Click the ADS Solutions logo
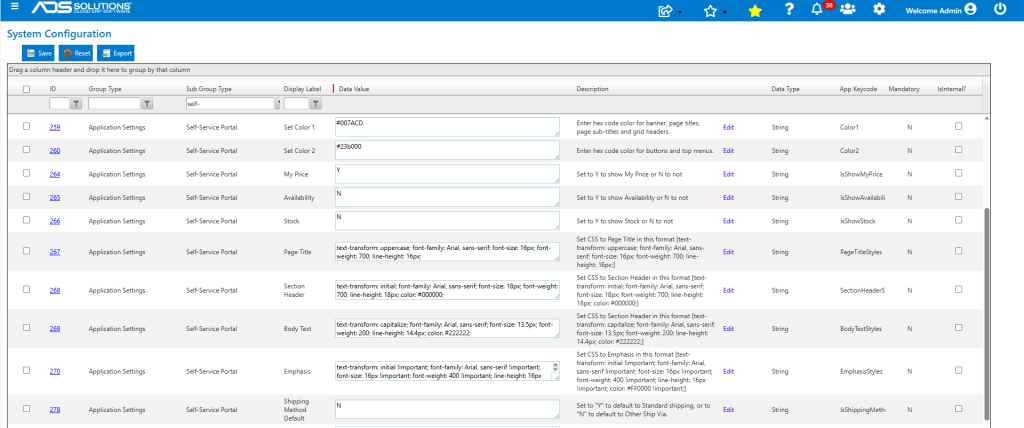 pos(82,8)
